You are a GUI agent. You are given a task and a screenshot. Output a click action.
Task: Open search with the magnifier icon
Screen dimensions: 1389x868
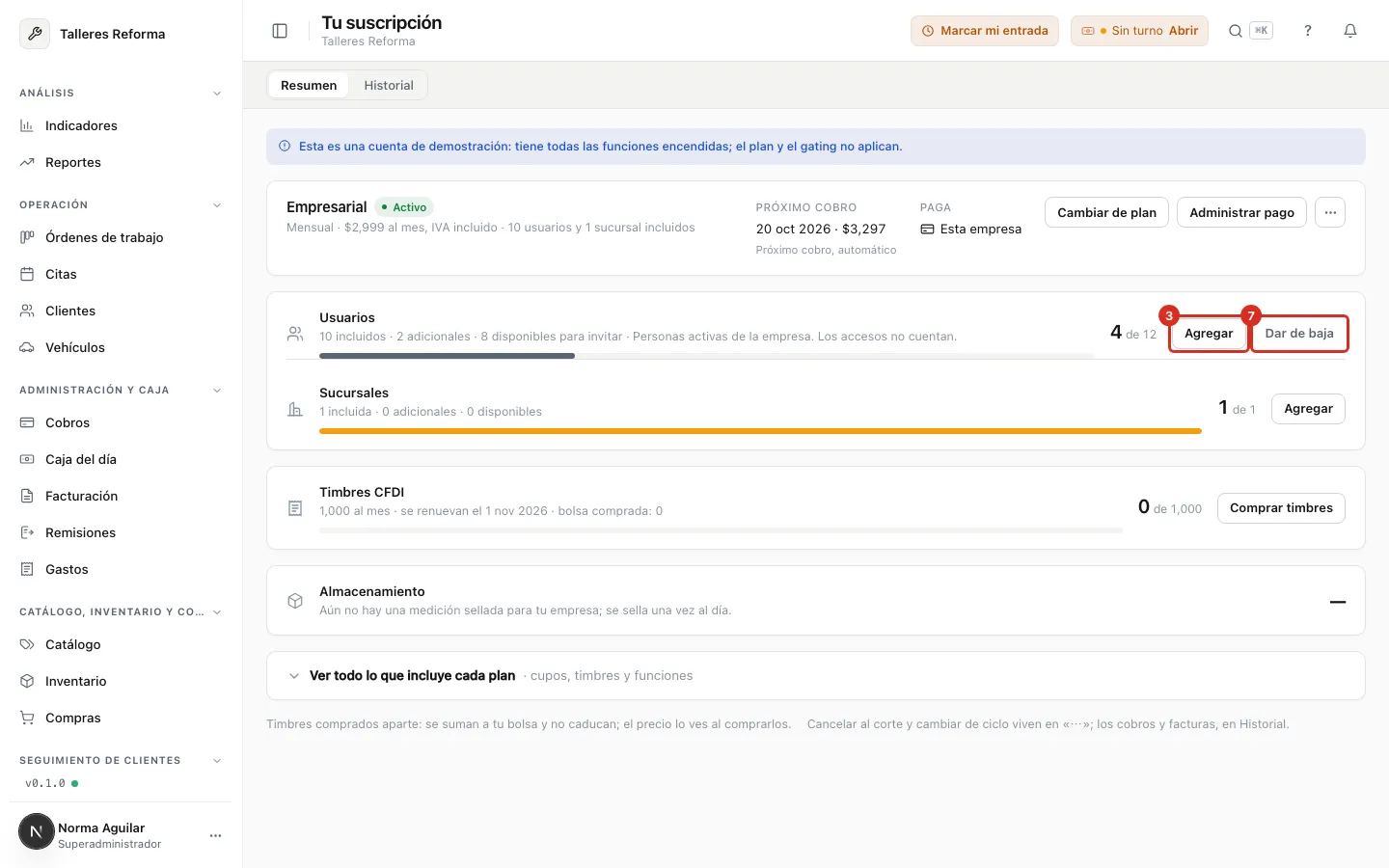click(x=1235, y=31)
